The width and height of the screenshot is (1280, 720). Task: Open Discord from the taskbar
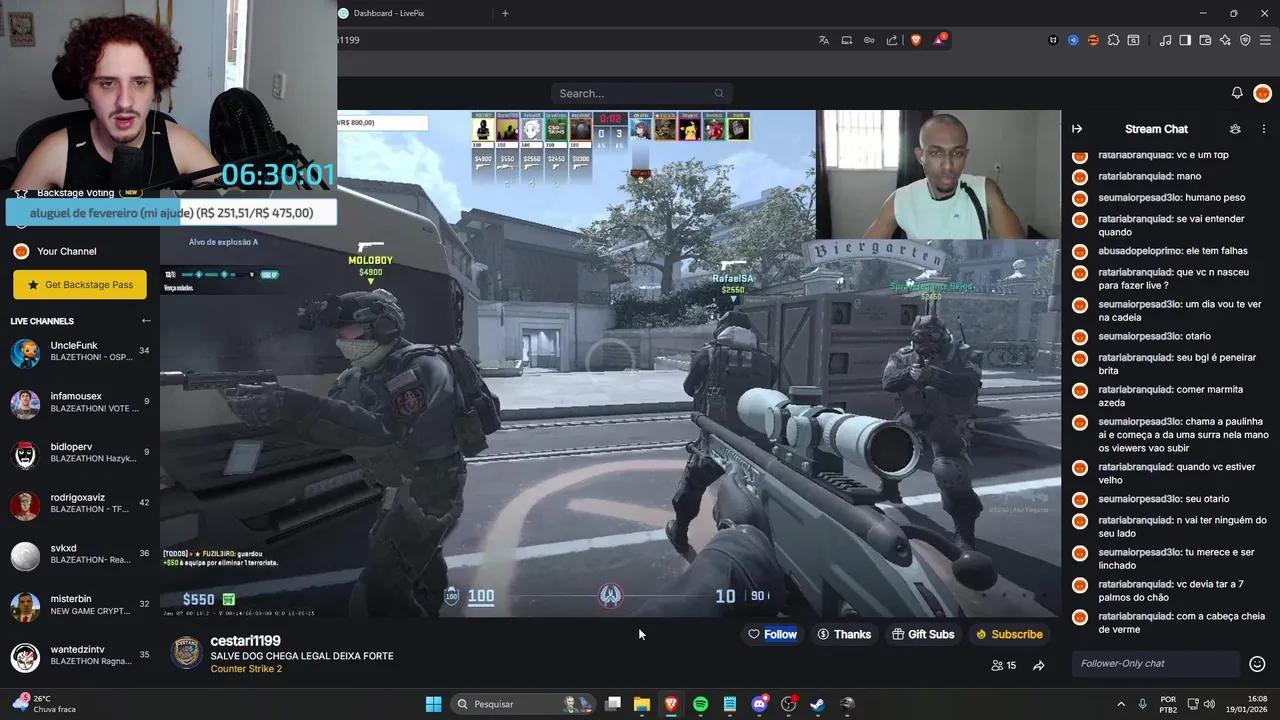(x=759, y=704)
